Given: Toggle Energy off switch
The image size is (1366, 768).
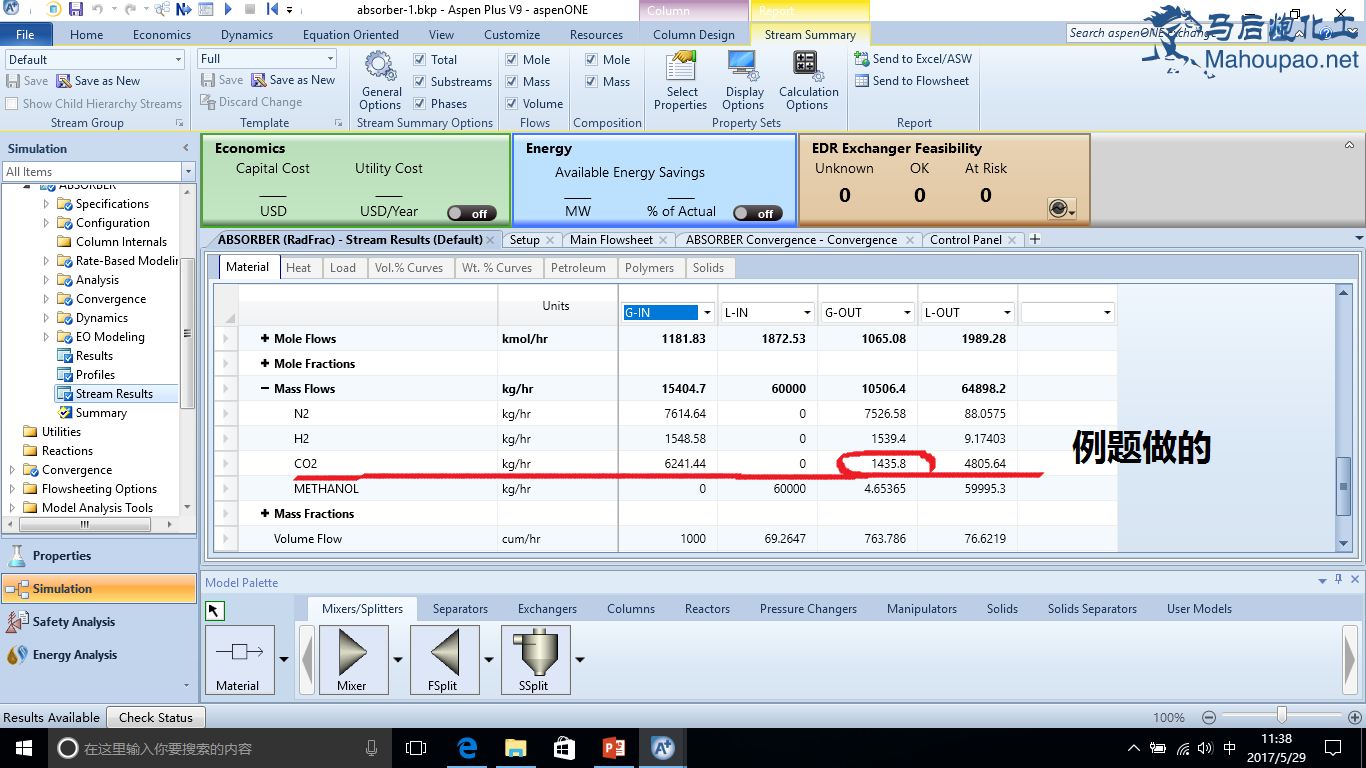Looking at the screenshot, I should 757,213.
